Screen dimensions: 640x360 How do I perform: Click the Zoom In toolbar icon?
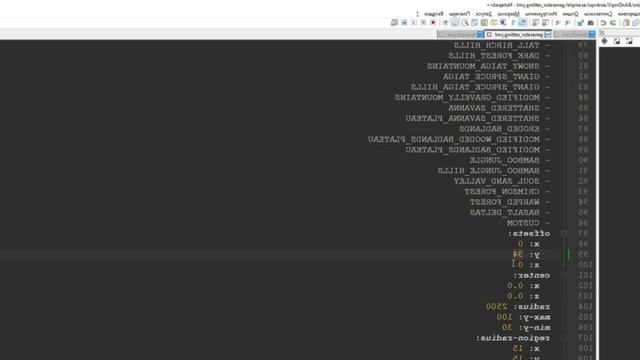[x=567, y=23]
